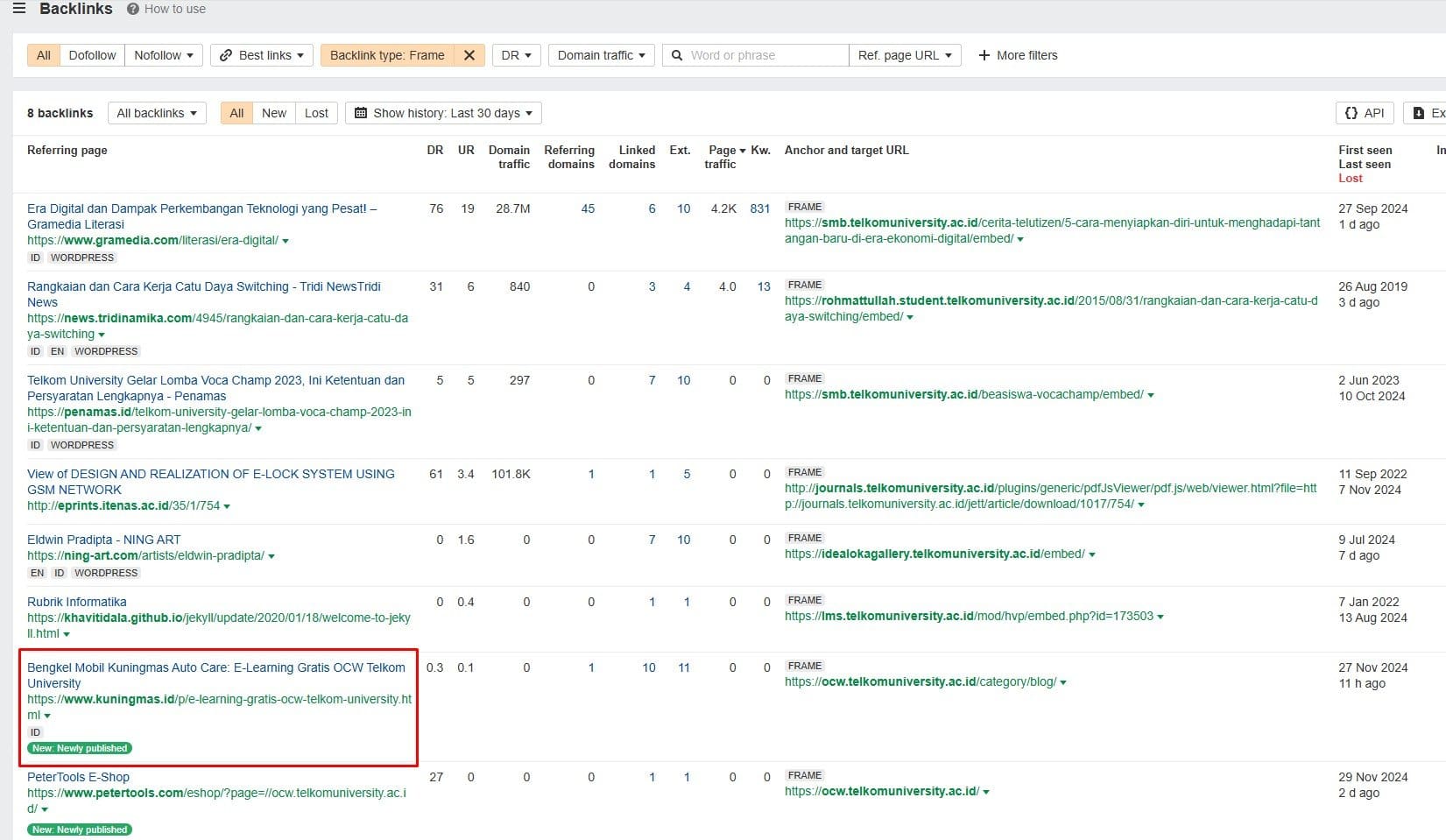Remove the Frame backlink type filter

(x=469, y=54)
